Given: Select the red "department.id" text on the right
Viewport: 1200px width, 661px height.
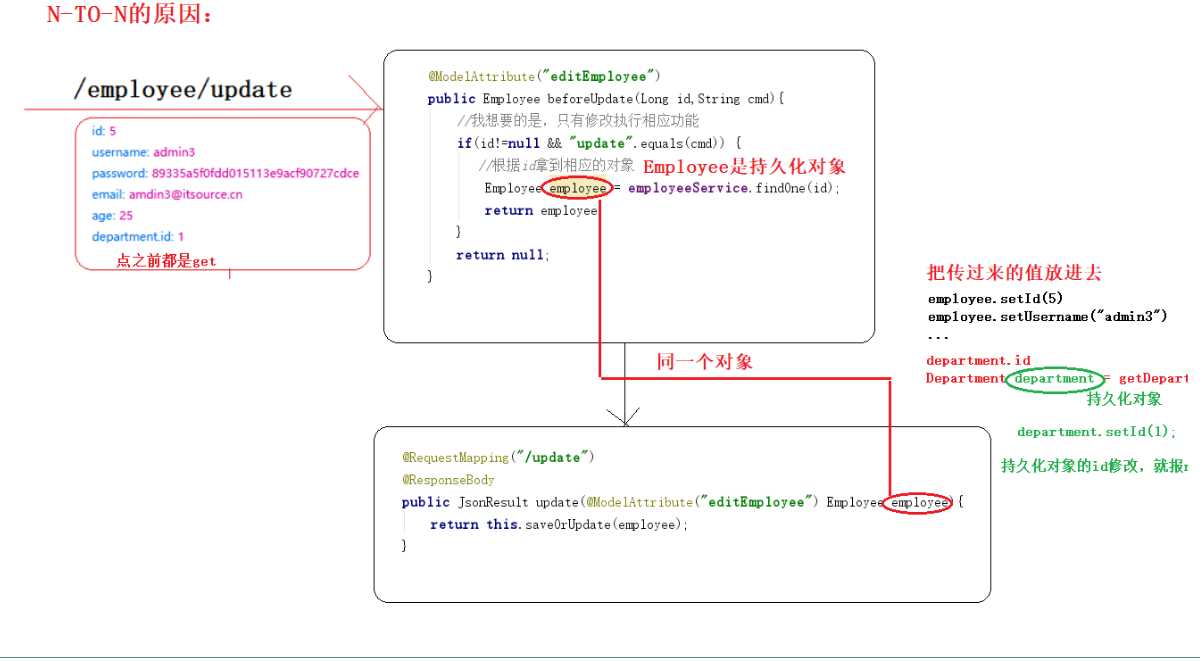Looking at the screenshot, I should [978, 360].
